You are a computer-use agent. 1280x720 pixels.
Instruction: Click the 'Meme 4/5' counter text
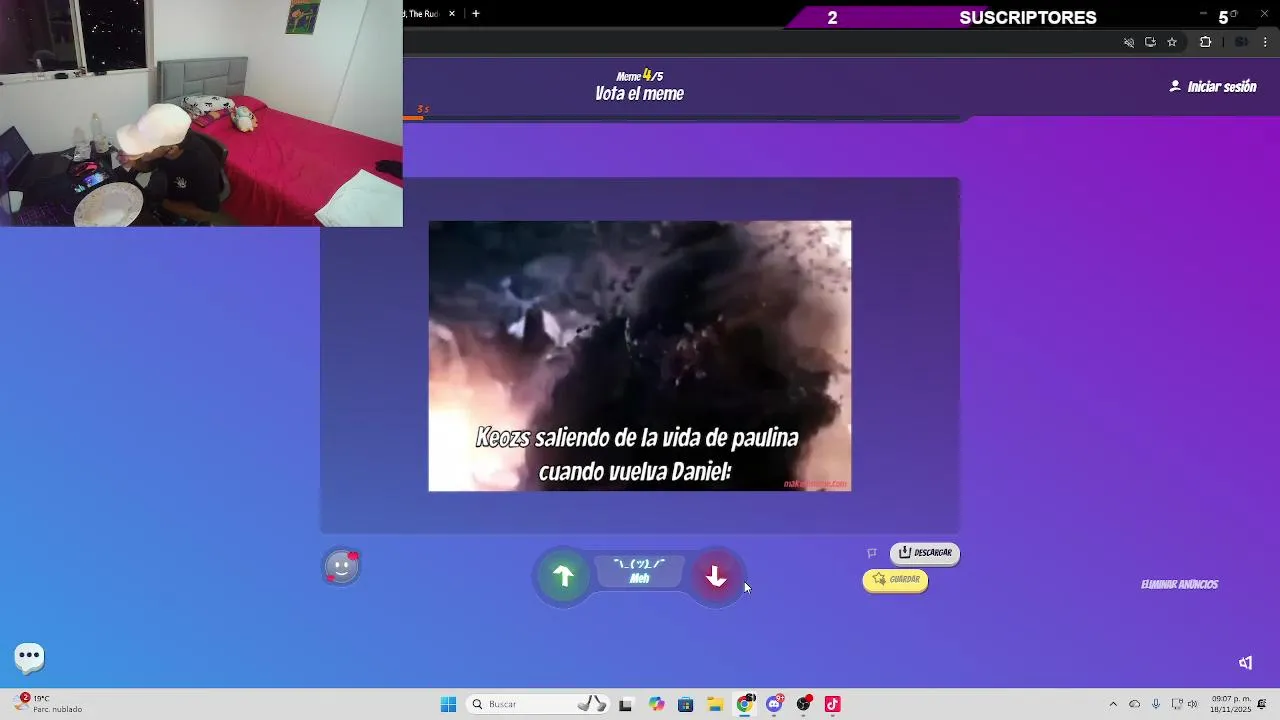[x=640, y=76]
